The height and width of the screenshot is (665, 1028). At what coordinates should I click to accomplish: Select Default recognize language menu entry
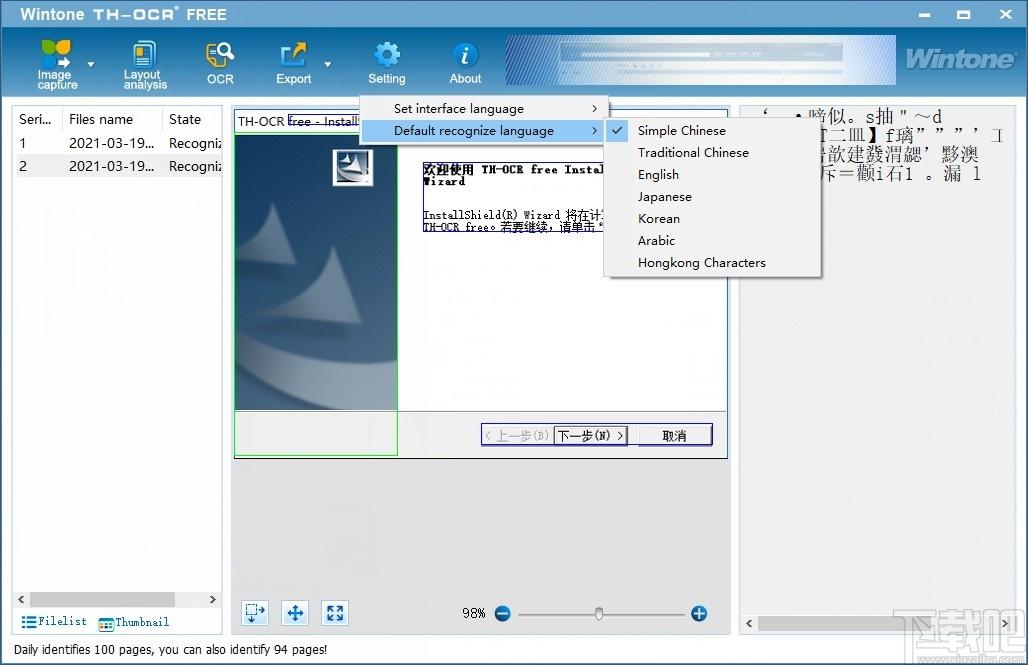pos(483,131)
